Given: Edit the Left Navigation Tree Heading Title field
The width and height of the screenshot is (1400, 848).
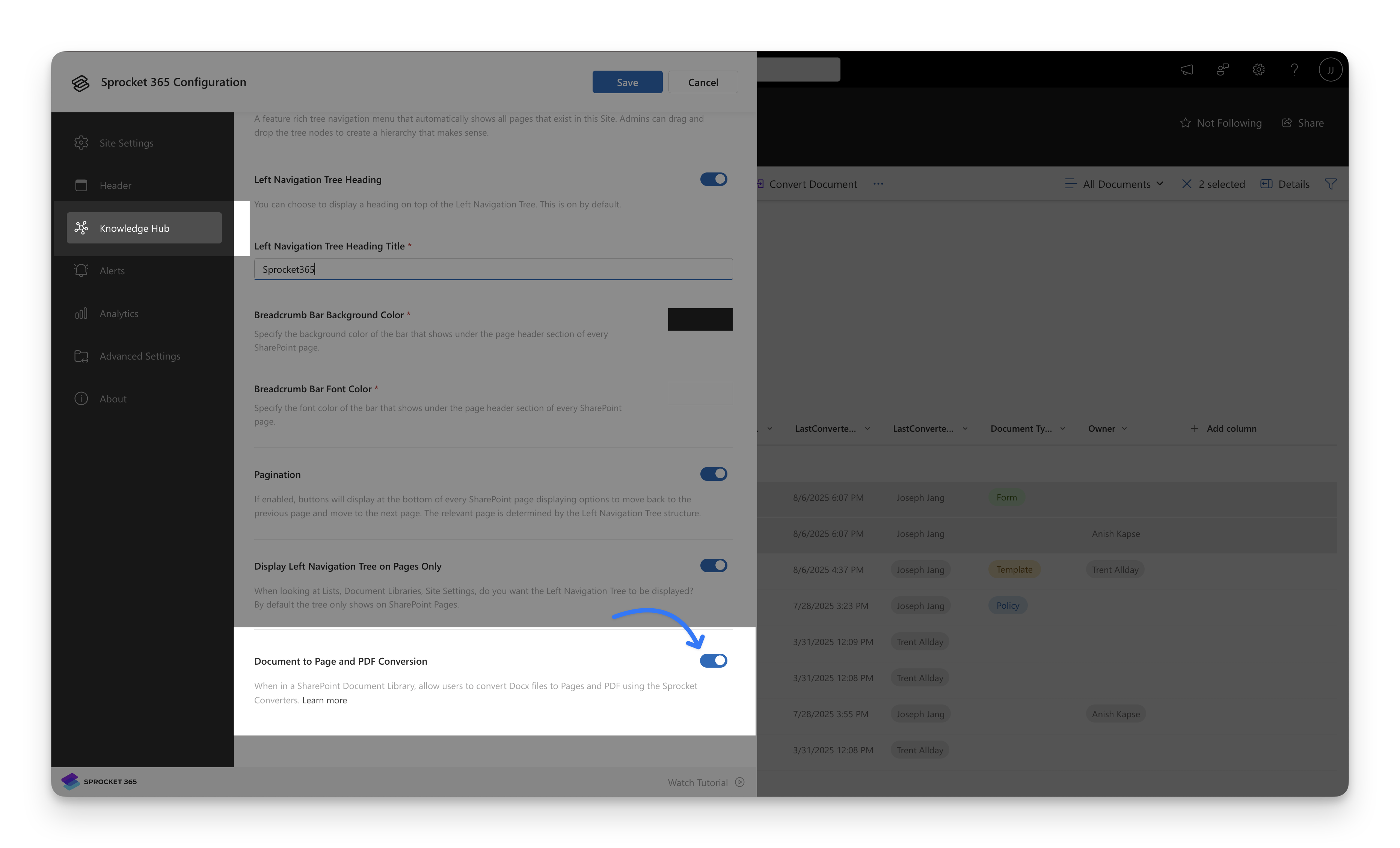Looking at the screenshot, I should 493,269.
